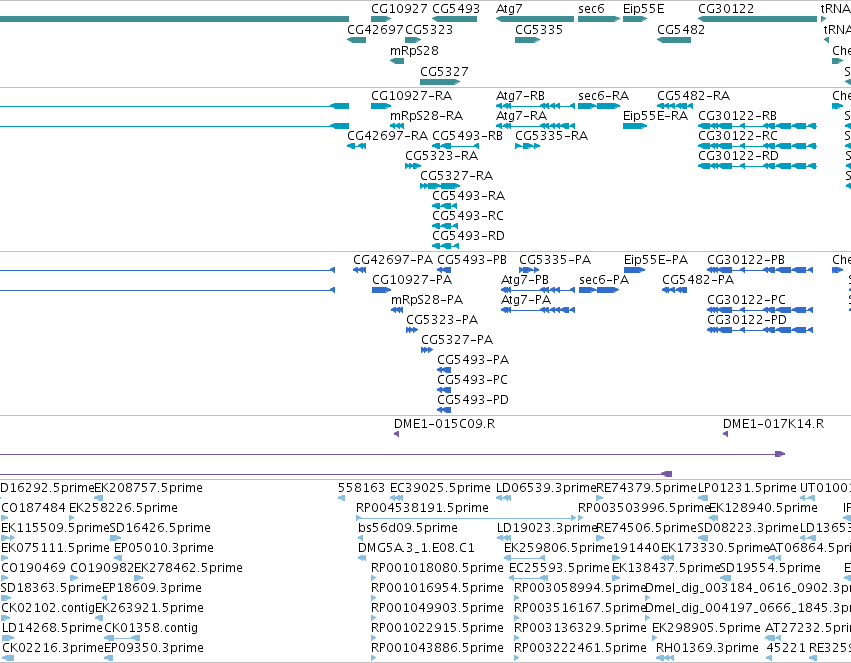Click the DMG5A.3_1.E08.C1 label
851x663 pixels.
[416, 548]
